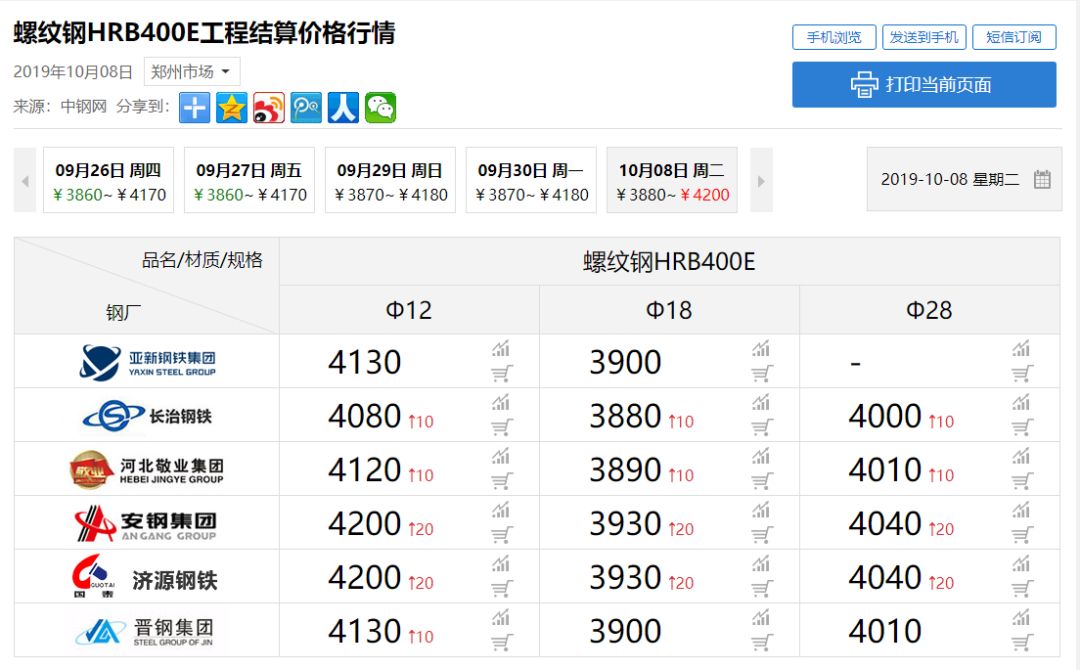View trend chart for 济源钢铁 Φ18 price
The height and width of the screenshot is (670, 1080).
(x=761, y=564)
